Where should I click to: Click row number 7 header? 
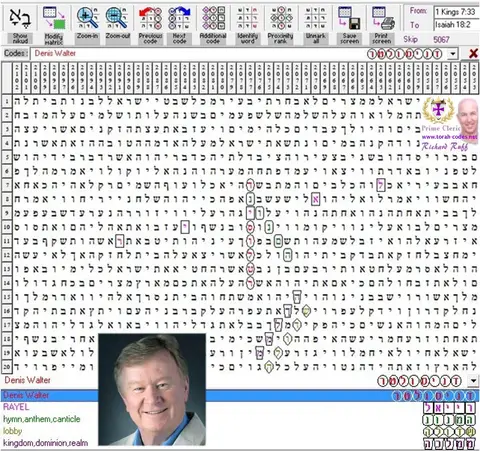pyautogui.click(x=6, y=185)
